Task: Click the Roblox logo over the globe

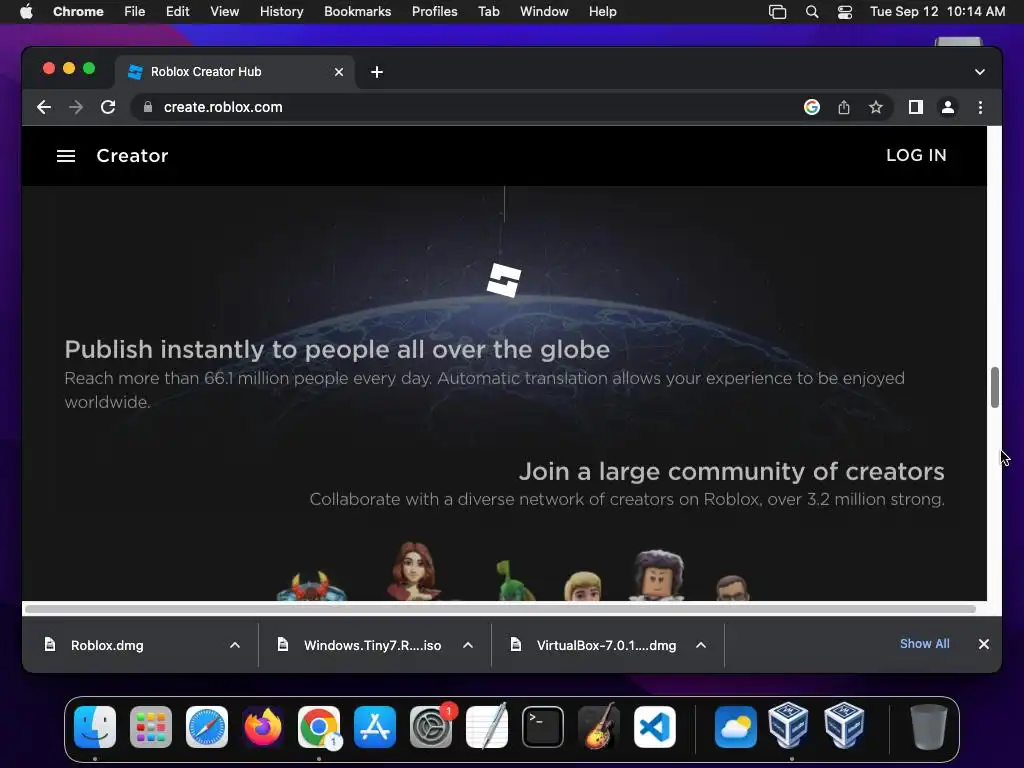Action: (504, 280)
